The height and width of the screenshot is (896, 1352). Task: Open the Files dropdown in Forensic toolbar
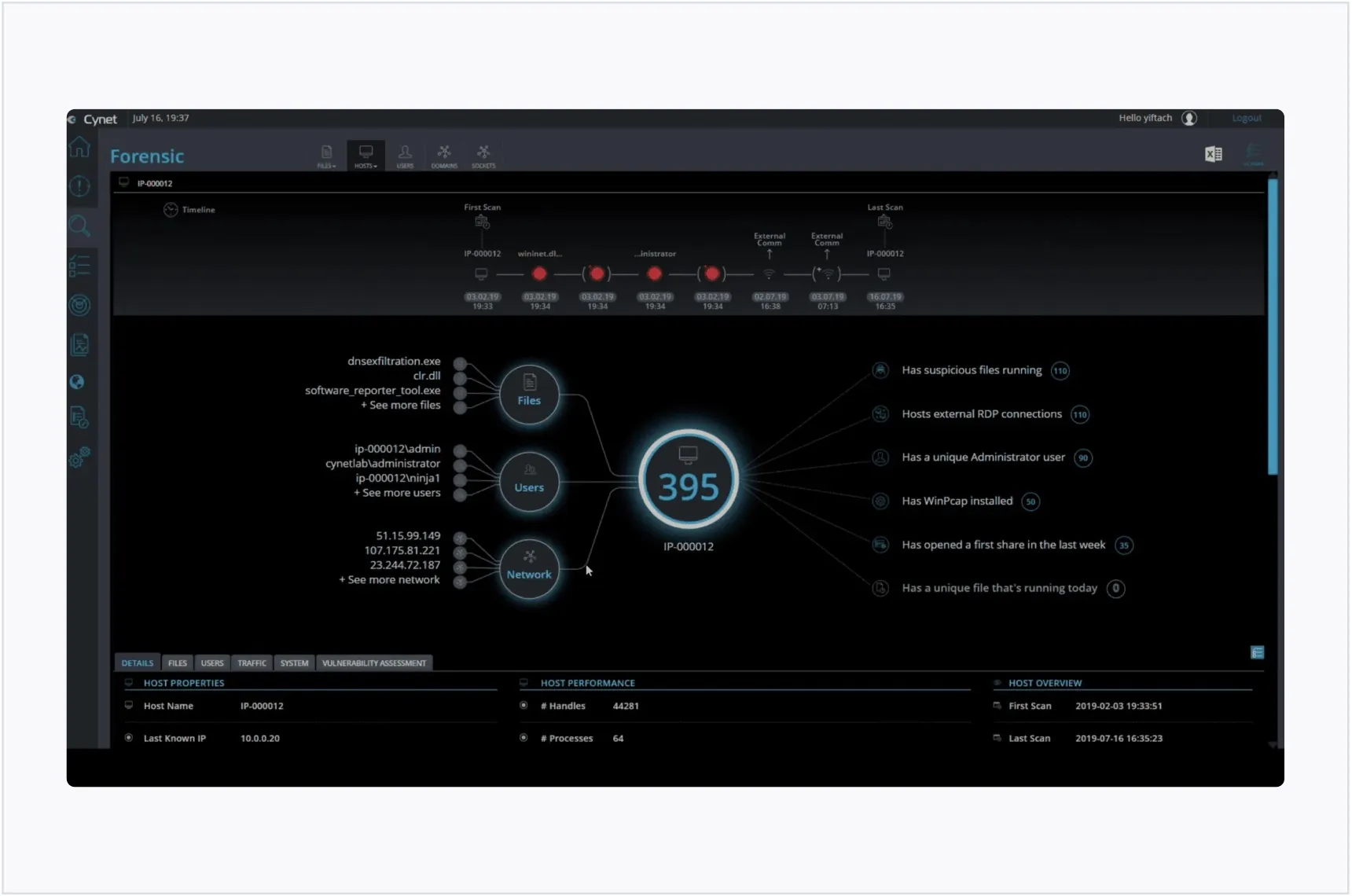[x=326, y=156]
